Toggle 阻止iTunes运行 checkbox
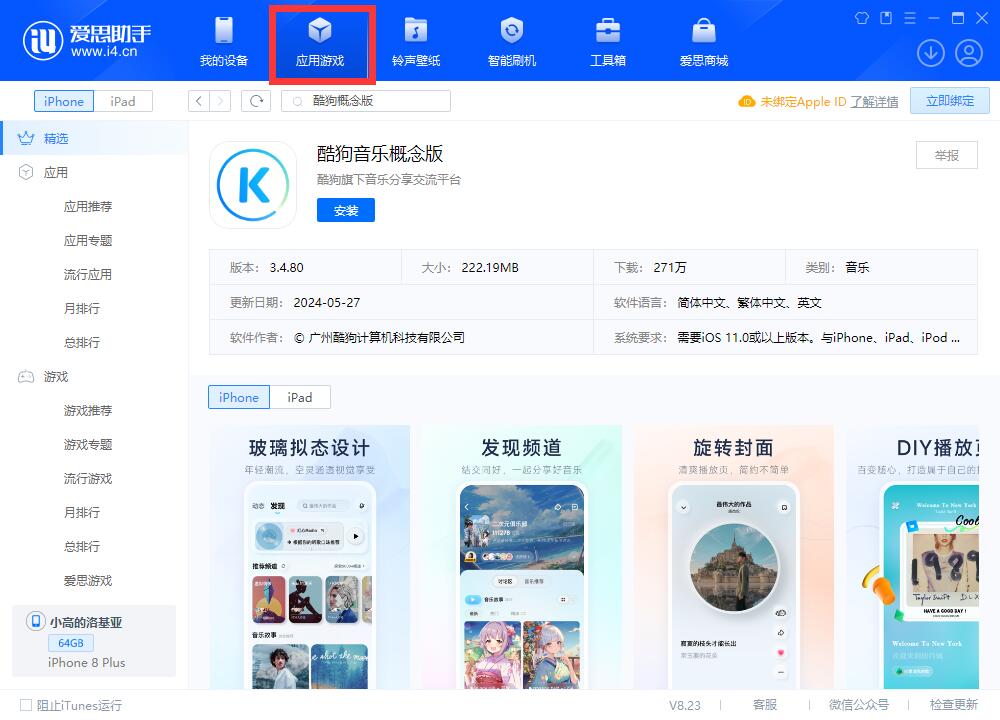 click(26, 705)
